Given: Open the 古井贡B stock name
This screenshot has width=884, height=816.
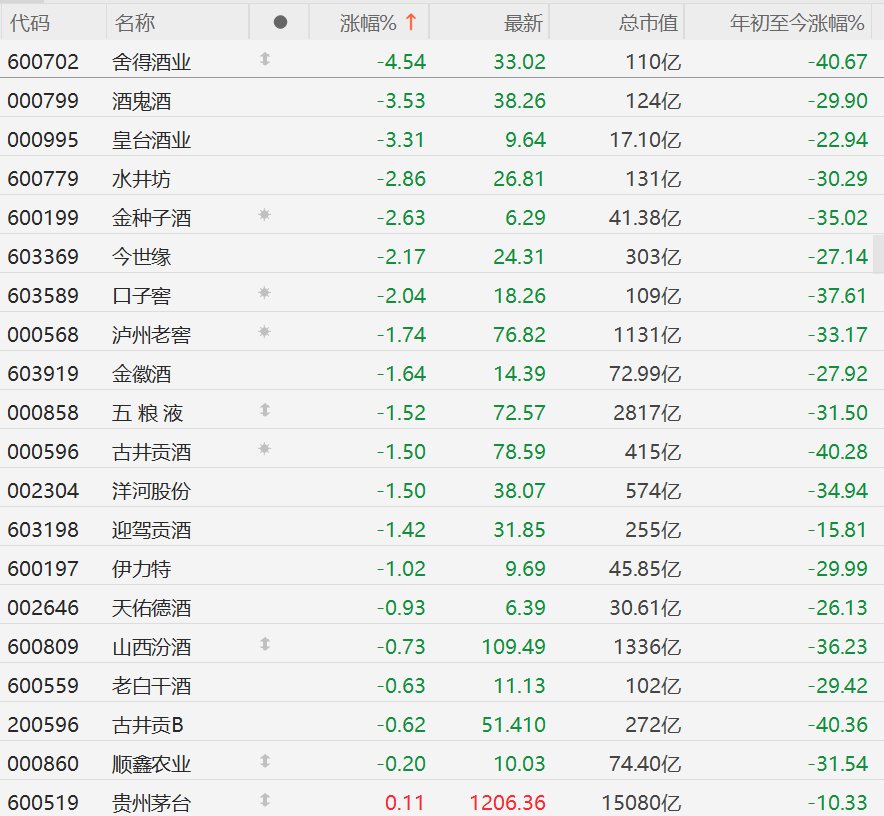Looking at the screenshot, I should click(x=148, y=725).
